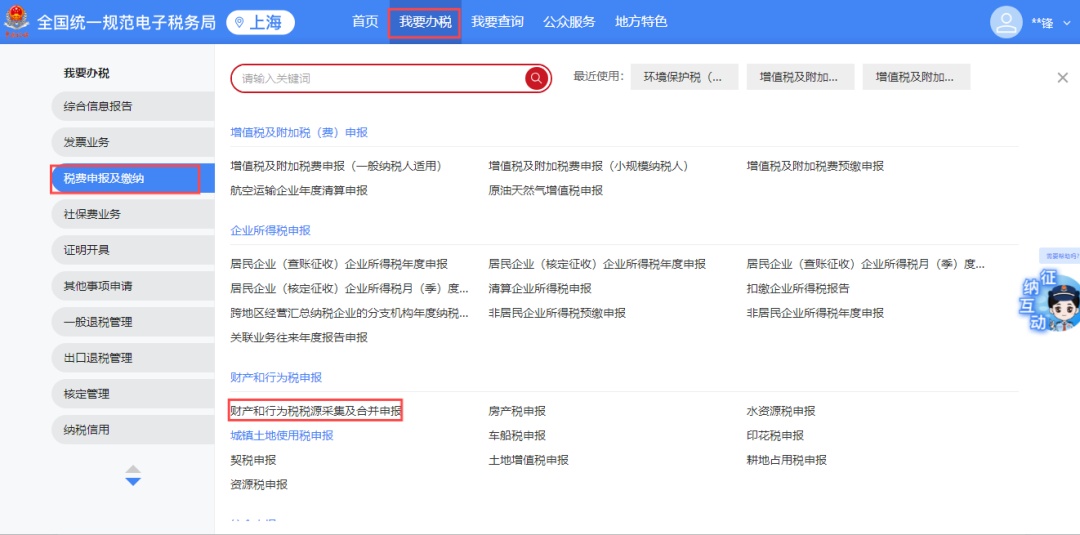This screenshot has width=1080, height=535.
Task: Expand sidebar list with down arrow
Action: pyautogui.click(x=133, y=481)
